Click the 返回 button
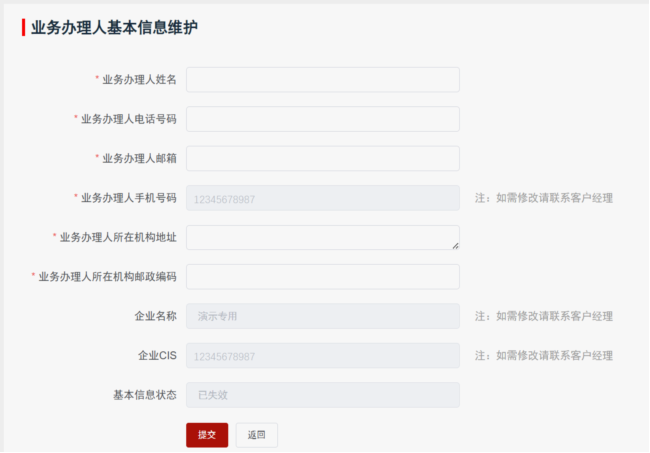 coord(257,435)
